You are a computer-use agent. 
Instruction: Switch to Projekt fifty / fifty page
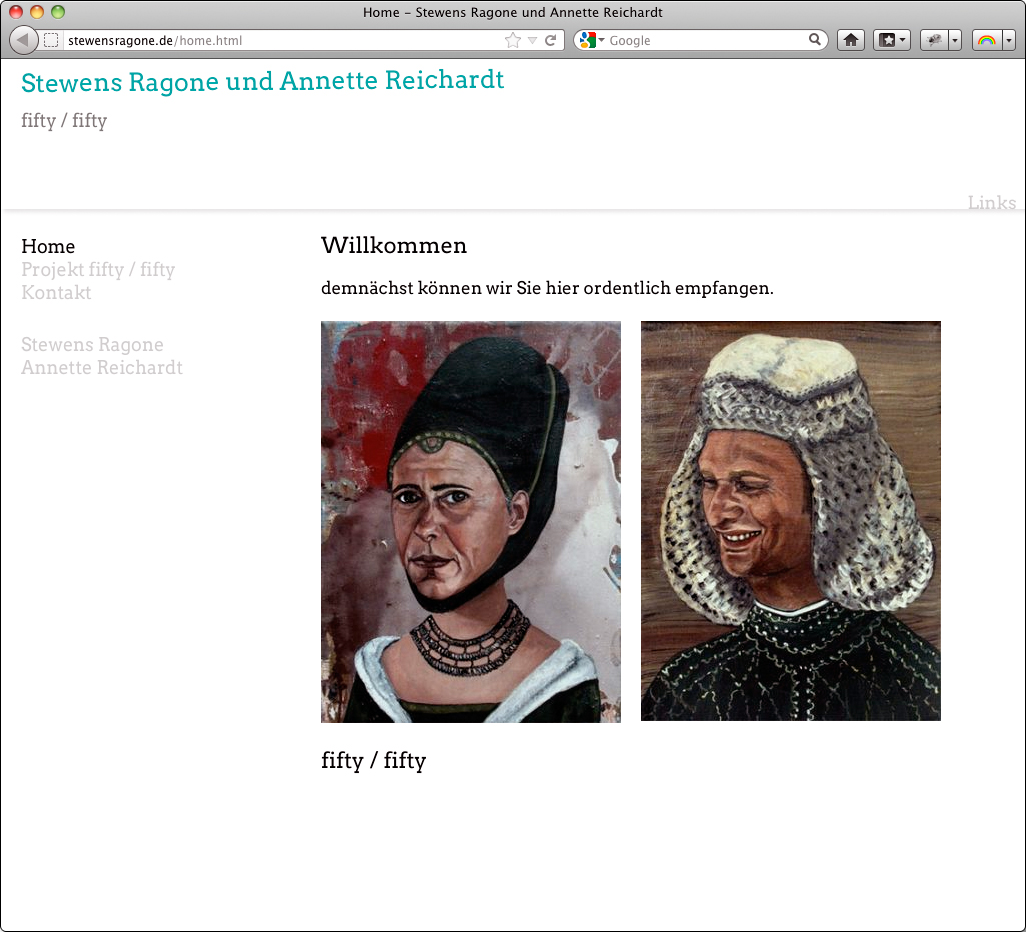click(x=99, y=270)
